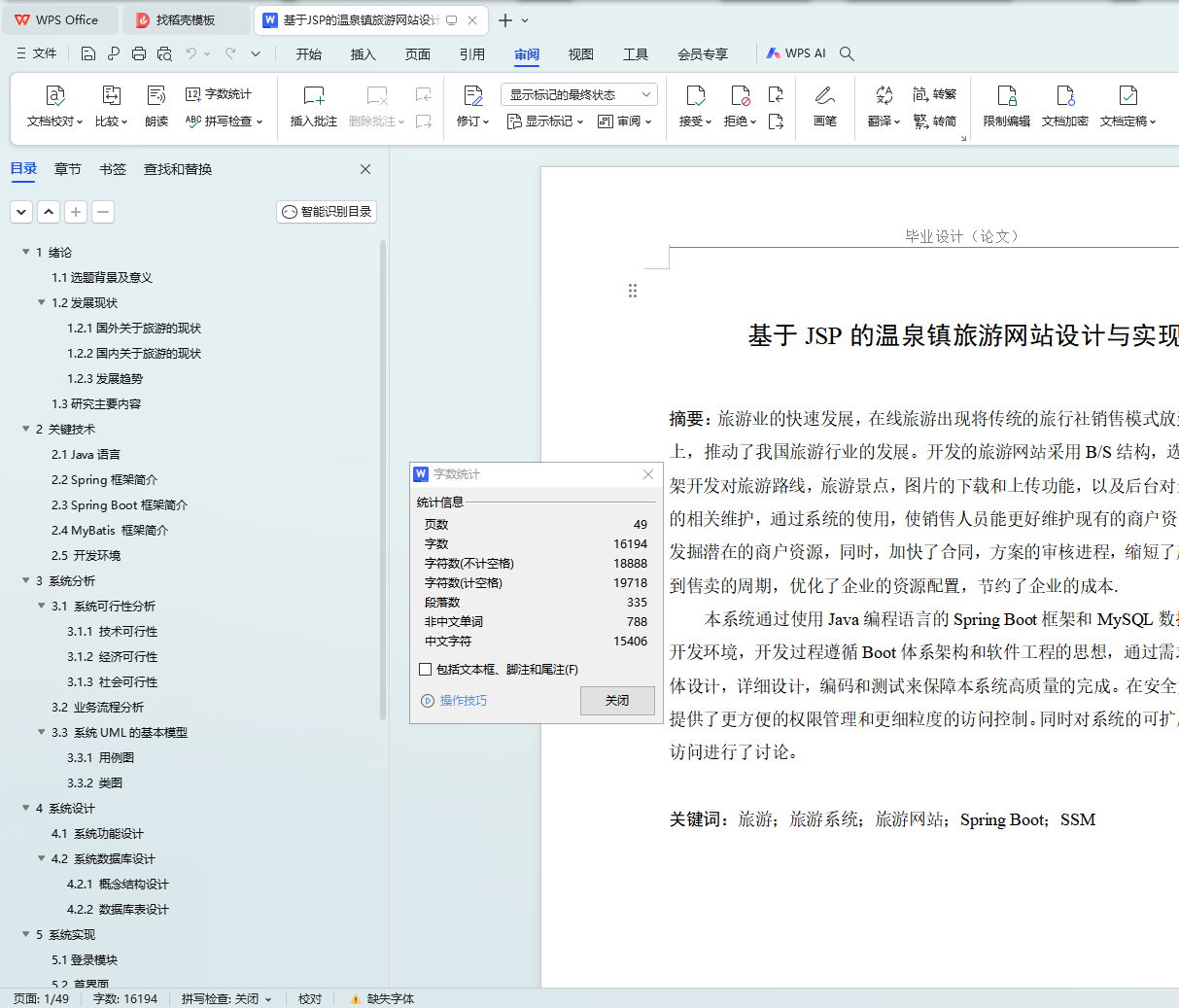
Task: Click 拼写检查: 关闭 in status bar
Action: [225, 998]
